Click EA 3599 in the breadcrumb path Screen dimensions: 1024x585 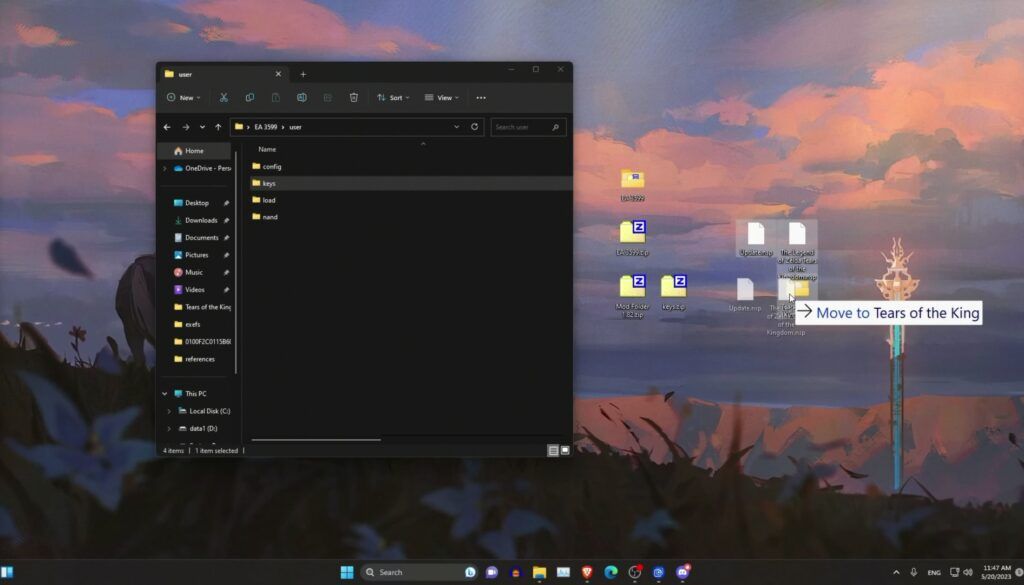click(265, 127)
